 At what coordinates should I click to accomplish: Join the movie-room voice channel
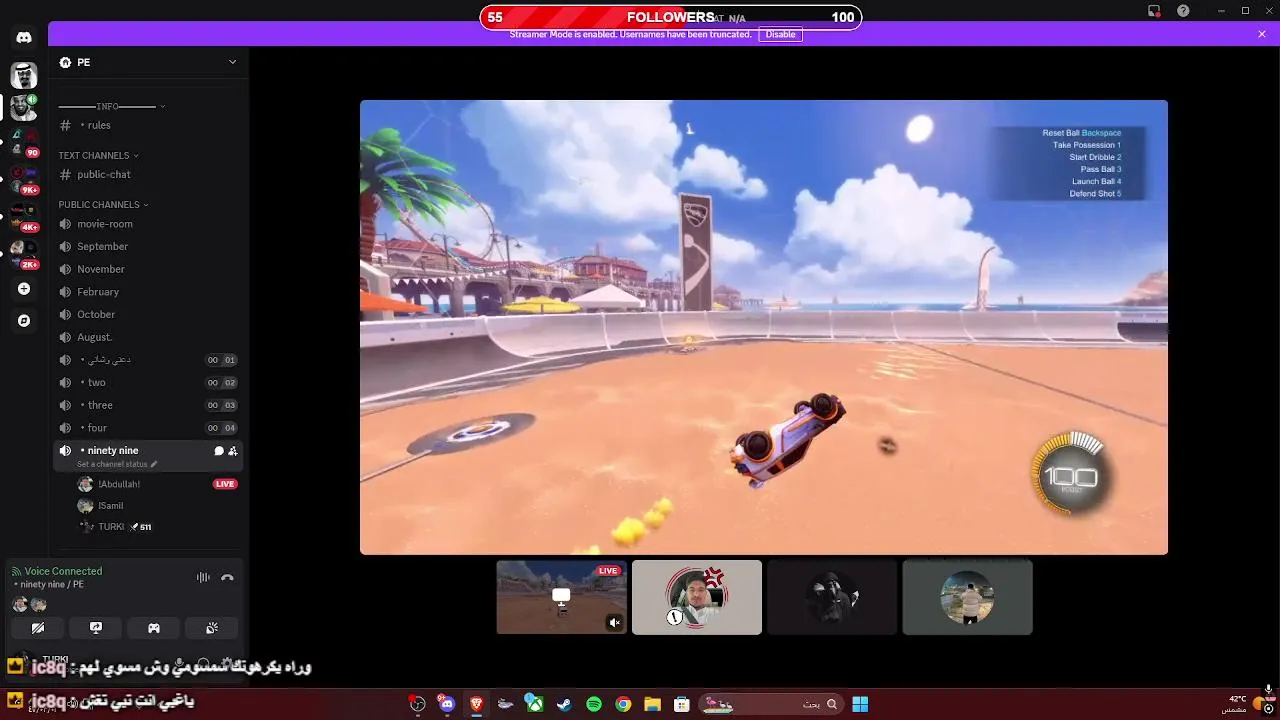(148, 224)
